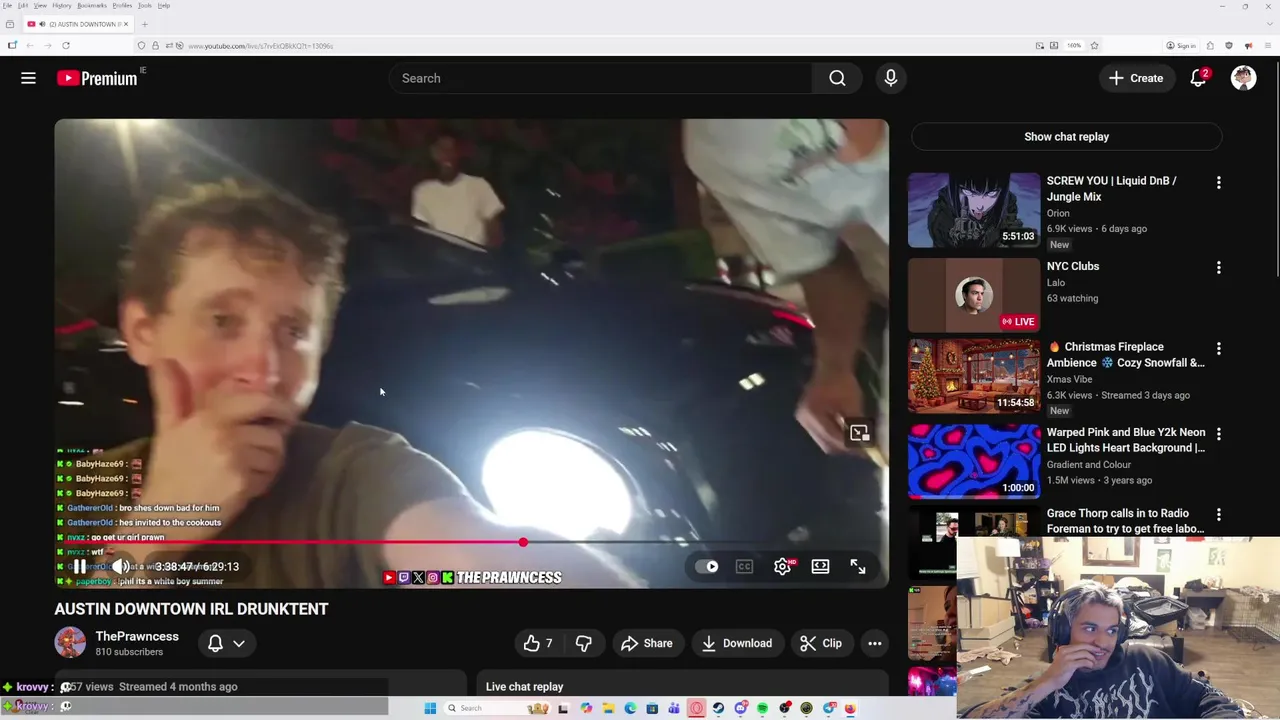This screenshot has height=720, width=1280.
Task: Open ThePrawncess channel avatar
Action: 70,642
